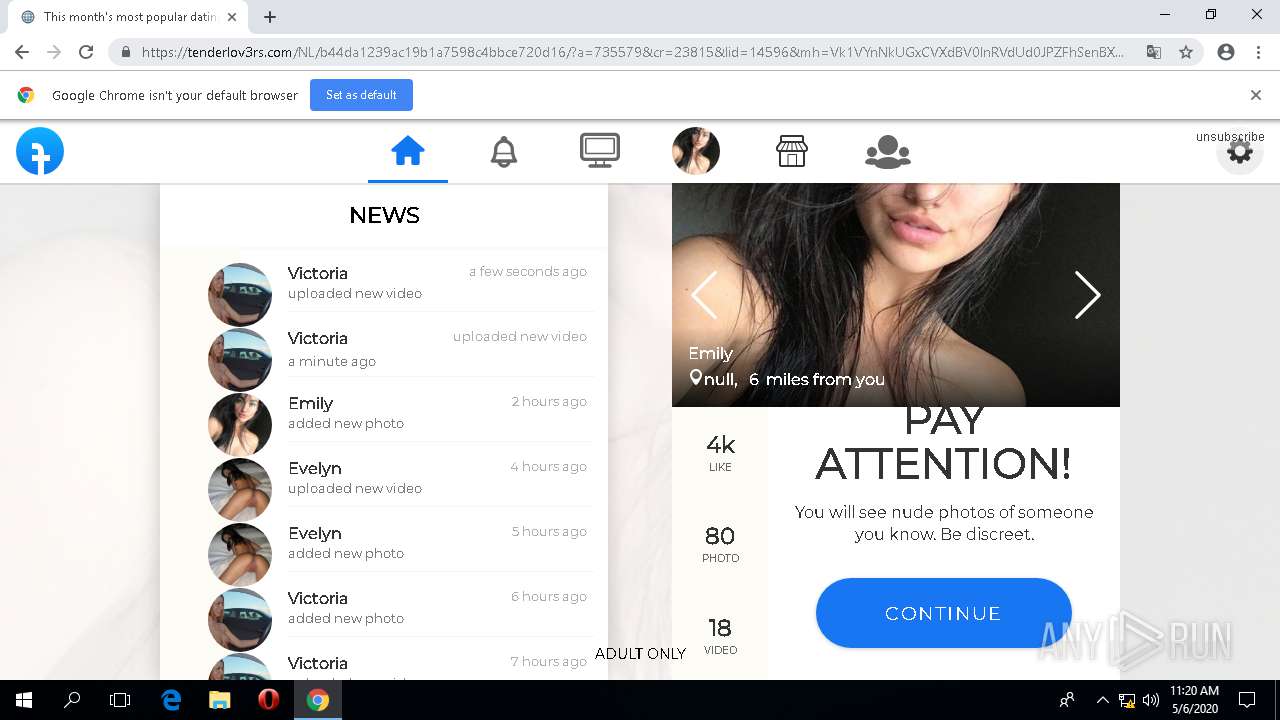Screen dimensions: 1280x720
Task: Click the forward navigation arrow
Action: point(54,52)
